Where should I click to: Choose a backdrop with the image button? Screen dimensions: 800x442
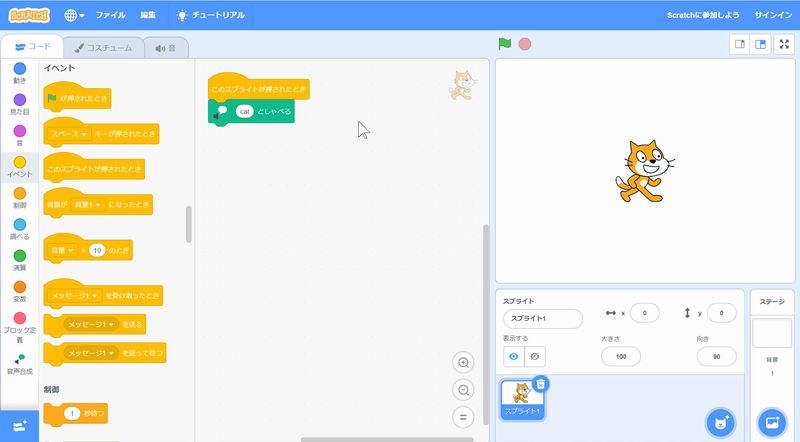(x=771, y=423)
